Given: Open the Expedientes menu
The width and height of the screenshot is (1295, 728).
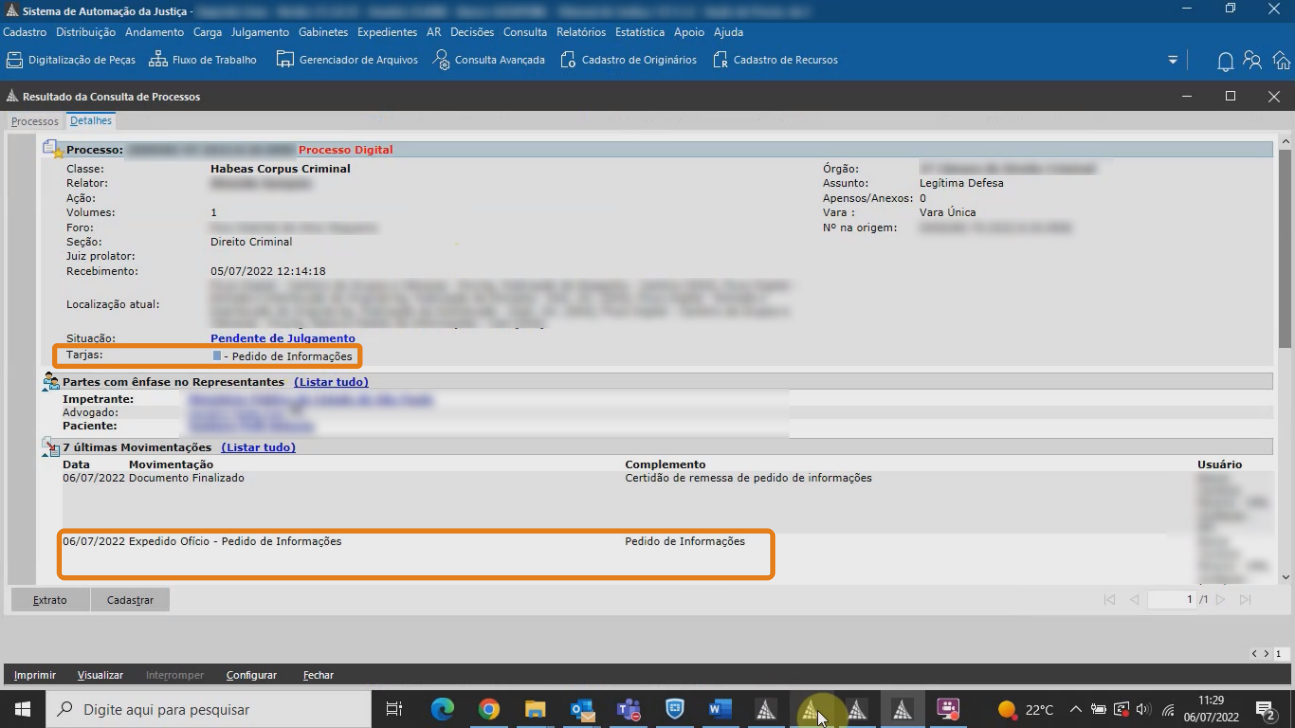Looking at the screenshot, I should click(x=387, y=32).
